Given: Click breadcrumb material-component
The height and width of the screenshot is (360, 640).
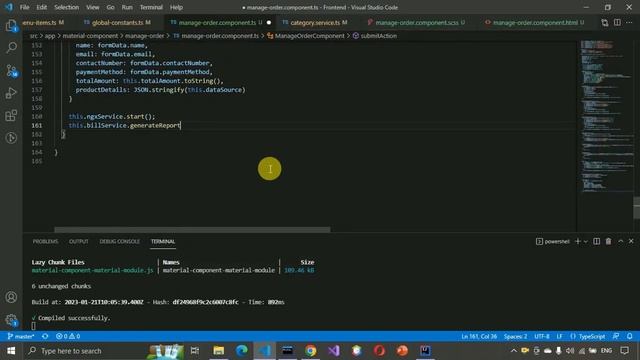Looking at the screenshot, I should (90, 36).
